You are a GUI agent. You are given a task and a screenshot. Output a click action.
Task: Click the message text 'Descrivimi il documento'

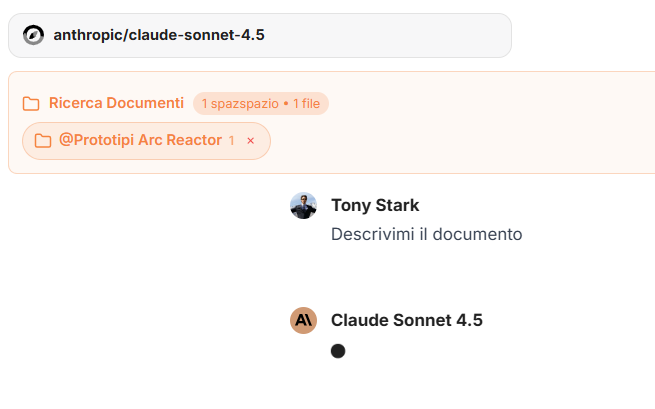tap(426, 234)
